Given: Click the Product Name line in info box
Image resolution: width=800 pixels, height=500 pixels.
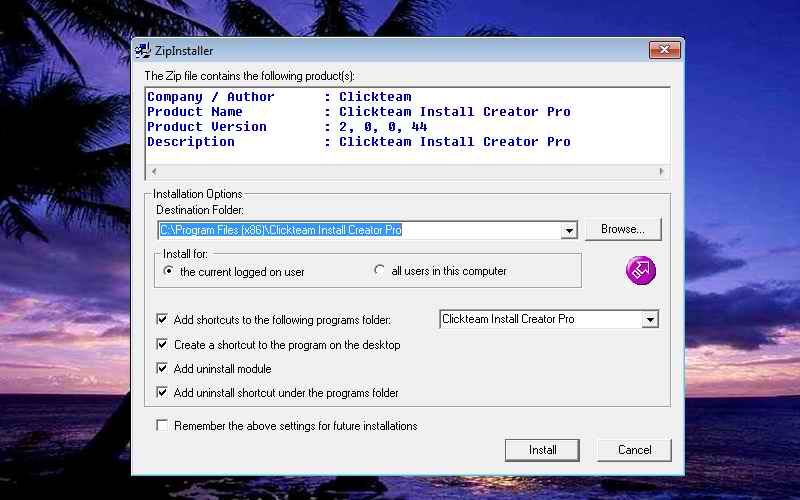Looking at the screenshot, I should [358, 112].
